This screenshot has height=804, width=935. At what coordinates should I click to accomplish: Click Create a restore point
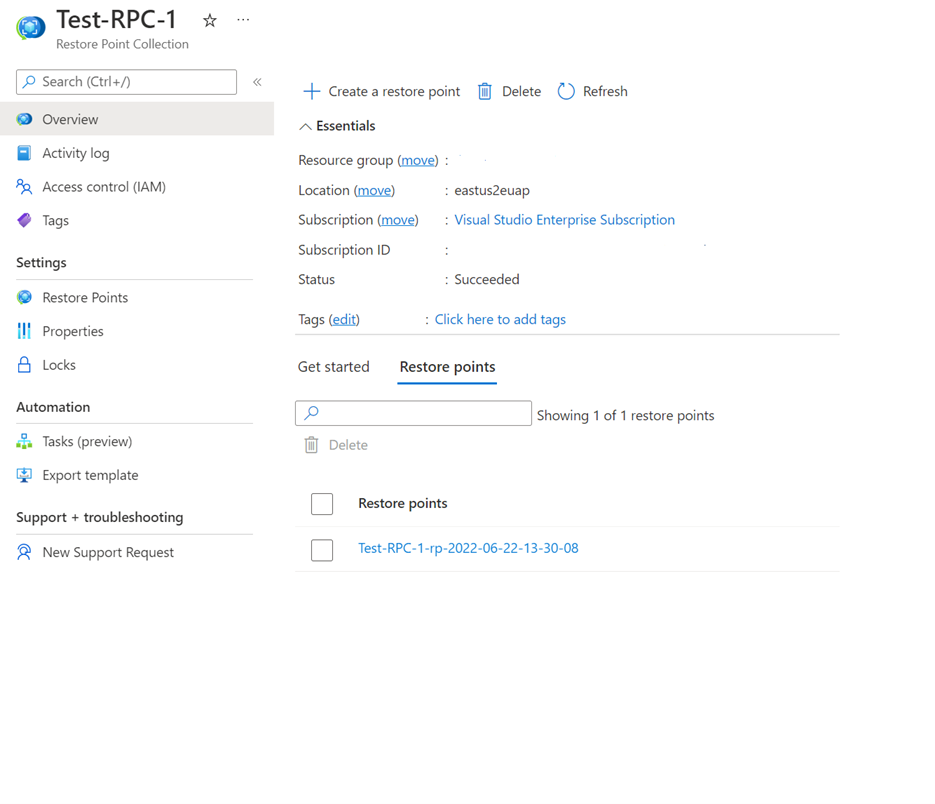coord(394,91)
